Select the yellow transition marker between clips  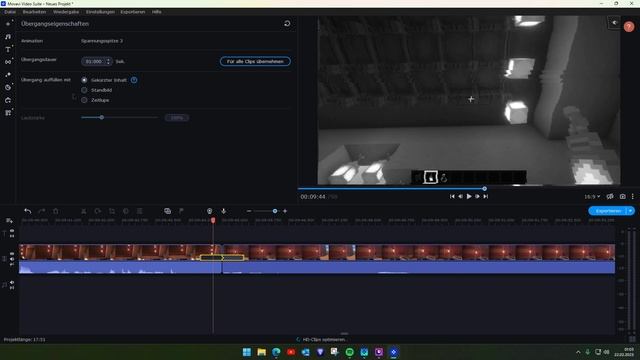click(x=222, y=258)
